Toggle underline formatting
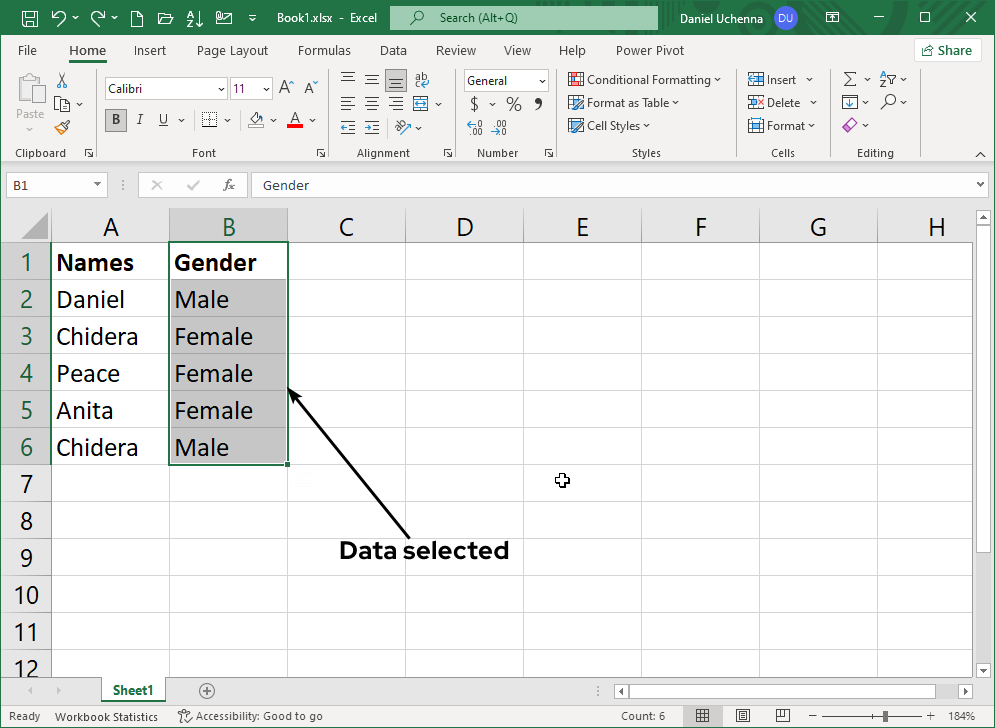 pos(163,119)
